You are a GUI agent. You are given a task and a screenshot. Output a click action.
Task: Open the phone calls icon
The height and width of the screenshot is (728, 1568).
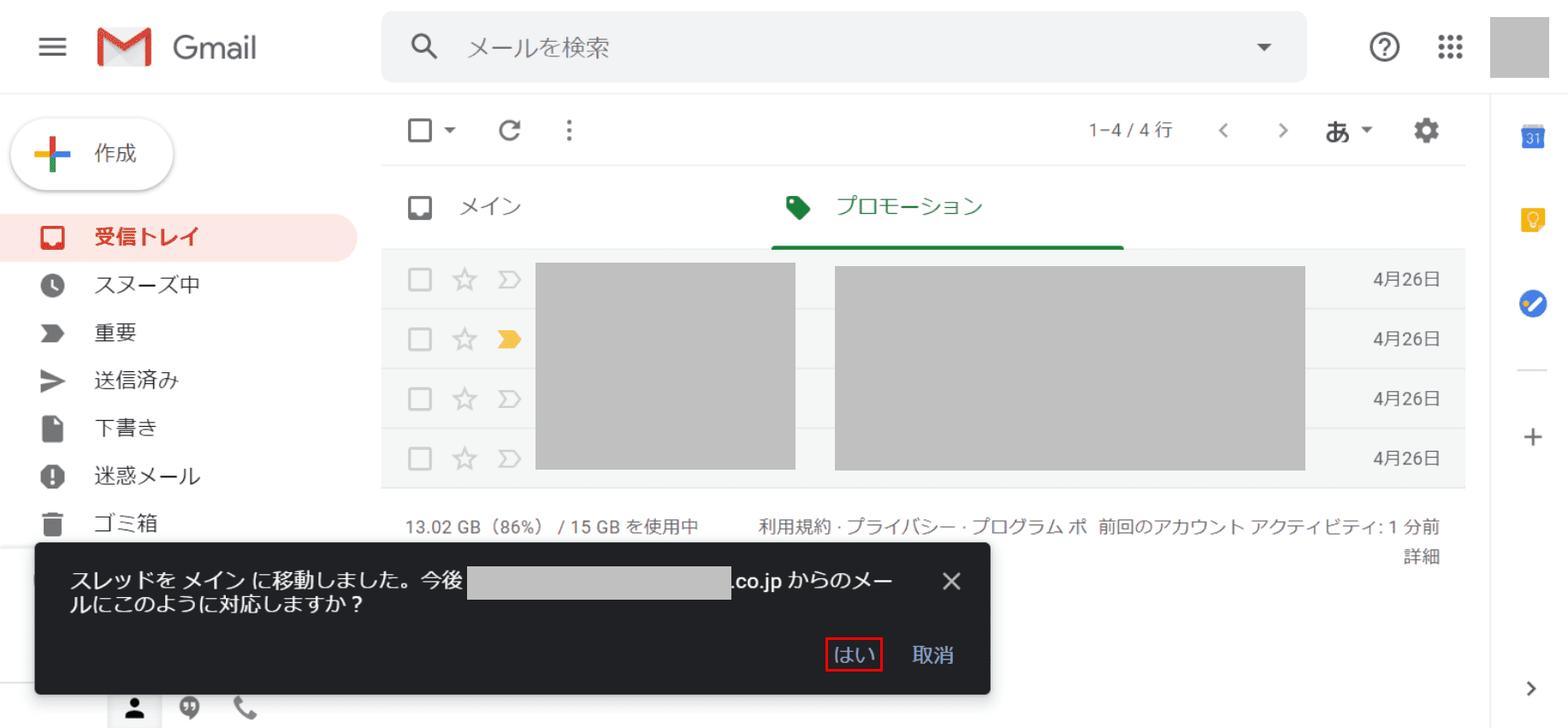coord(245,707)
